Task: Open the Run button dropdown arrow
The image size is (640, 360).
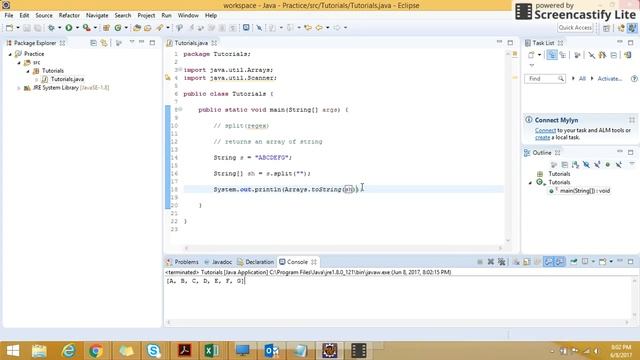Action: tap(77, 28)
